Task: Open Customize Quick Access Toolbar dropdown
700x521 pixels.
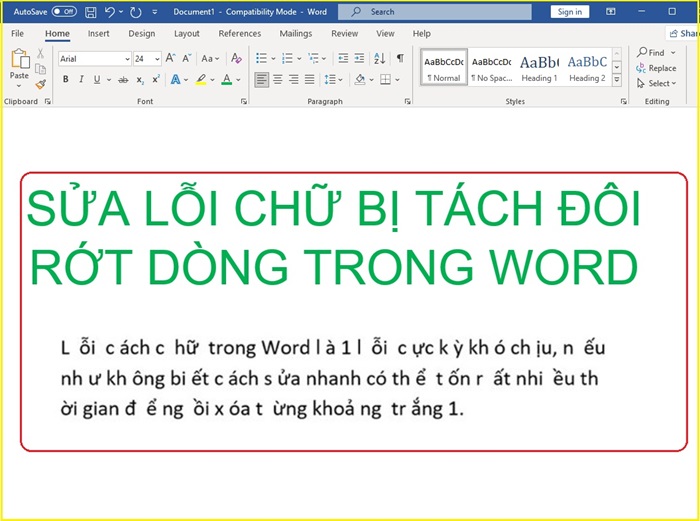Action: [x=154, y=12]
